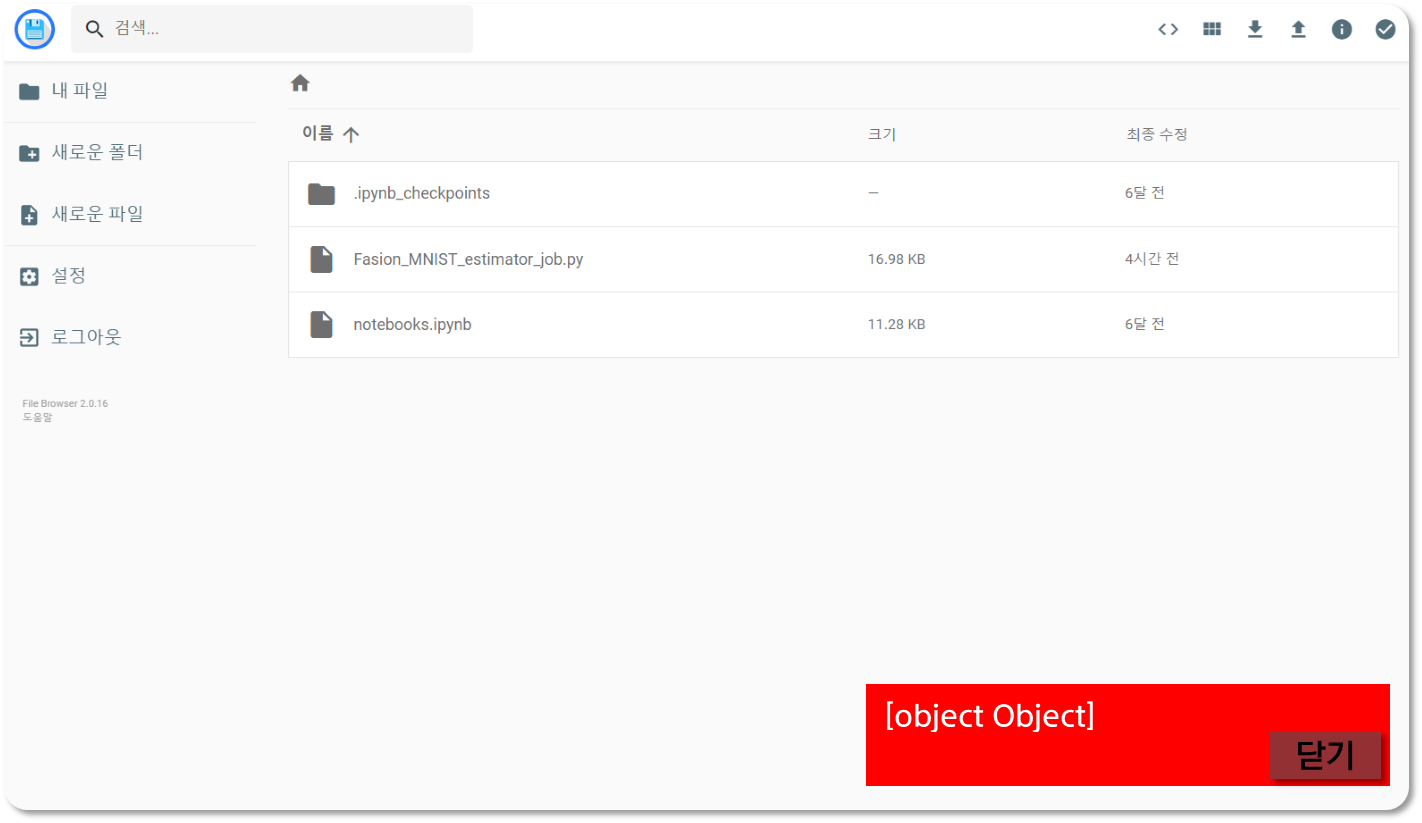
Task: Click the new file plus icon
Action: tap(30, 215)
